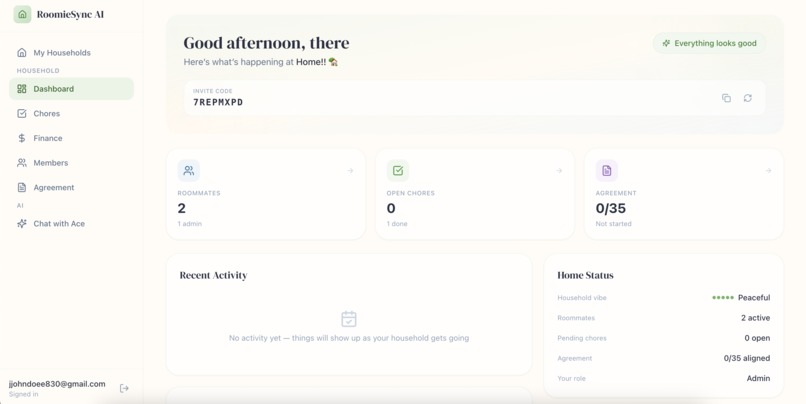This screenshot has width=806, height=404.
Task: Click the calendar icon in Recent Activity
Action: 349,319
